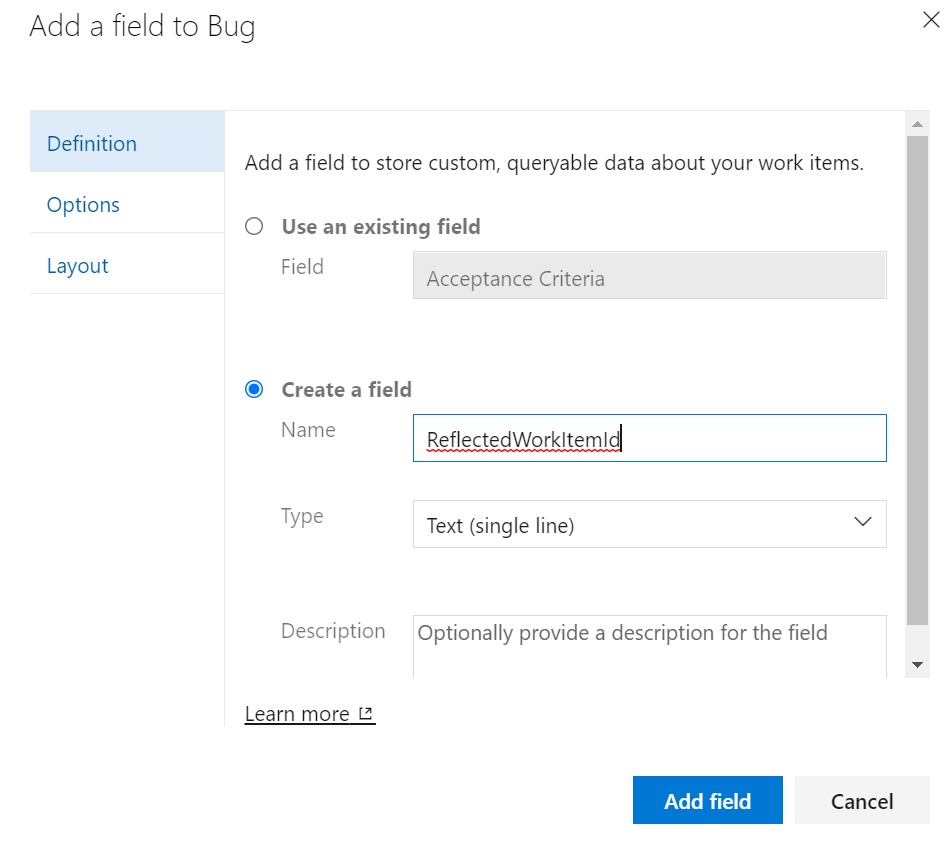Viewport: 945px width, 841px height.
Task: Click the Field label text
Action: pyautogui.click(x=302, y=266)
